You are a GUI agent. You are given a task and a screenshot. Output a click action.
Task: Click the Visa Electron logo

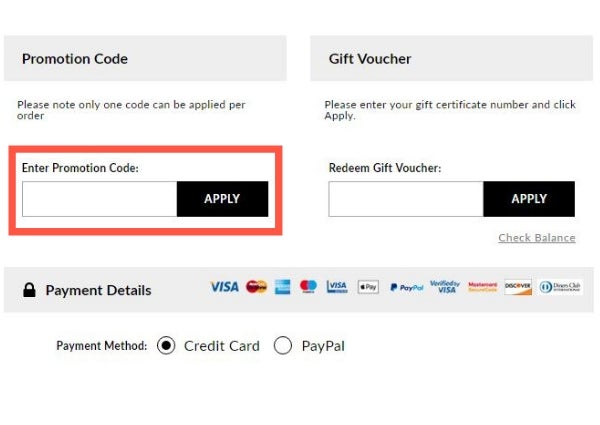click(337, 287)
